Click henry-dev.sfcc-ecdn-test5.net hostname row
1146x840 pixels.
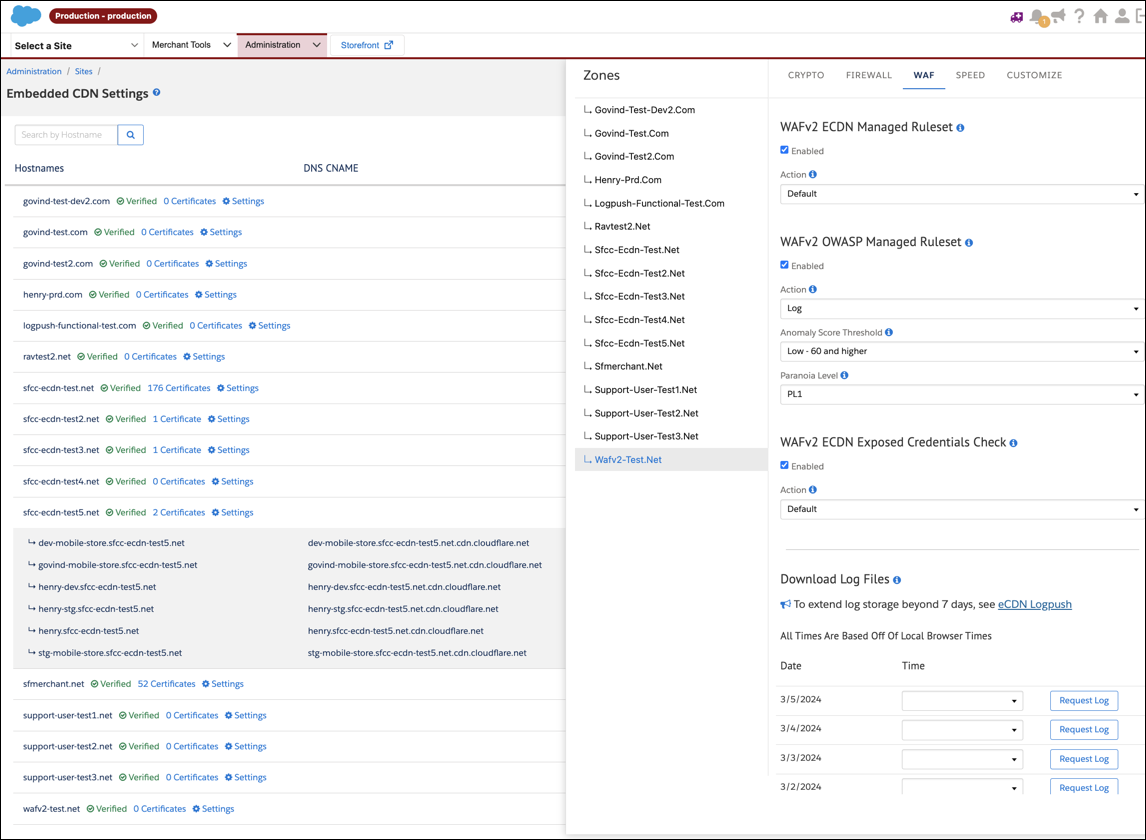pyautogui.click(x=97, y=587)
